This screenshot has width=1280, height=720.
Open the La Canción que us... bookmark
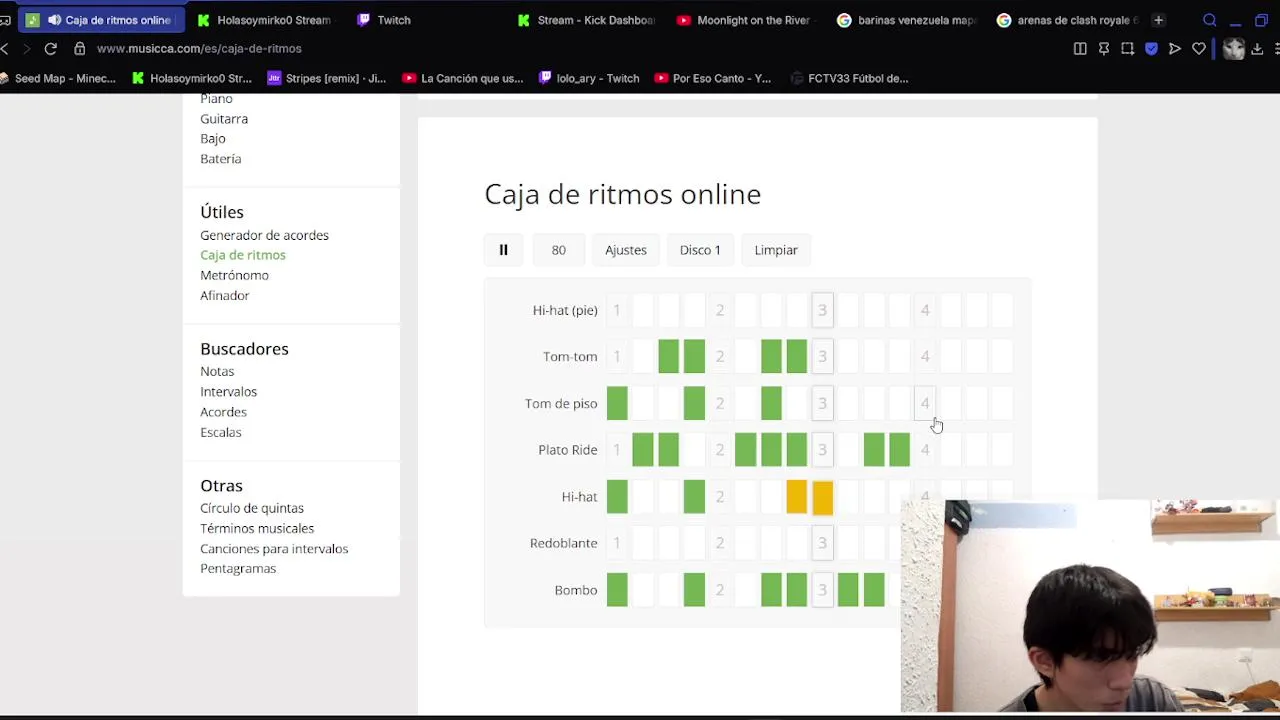[463, 78]
